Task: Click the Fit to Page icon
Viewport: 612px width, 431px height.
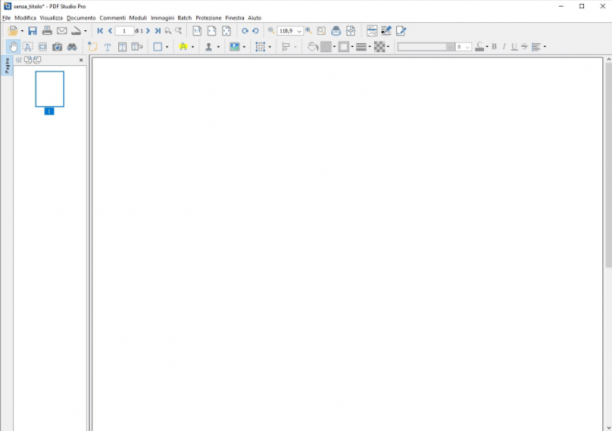Action: coord(226,31)
